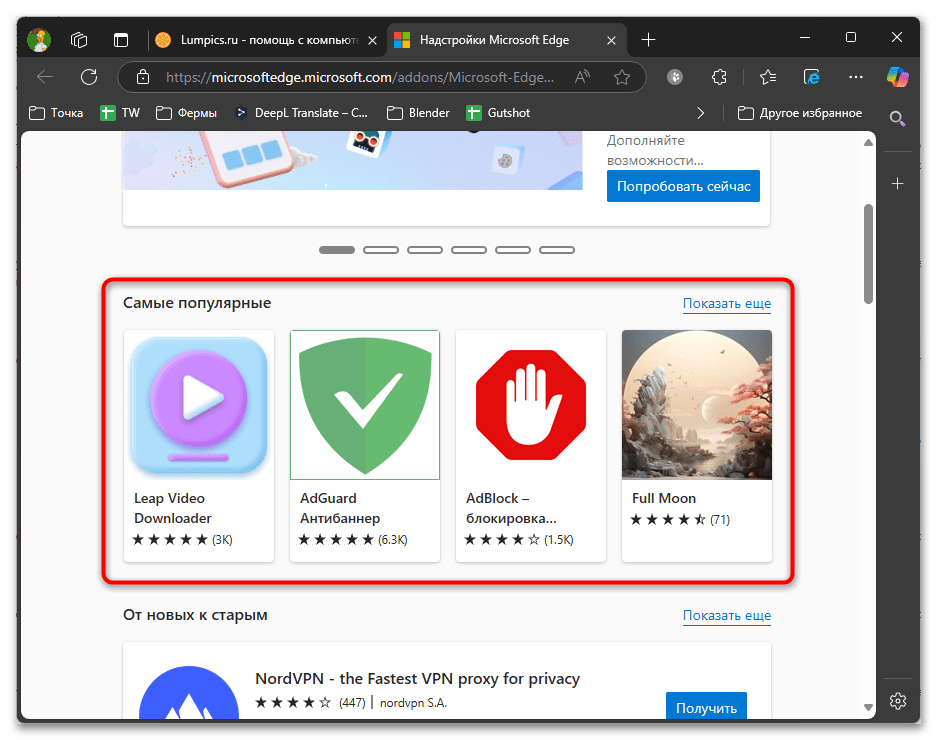Click the sidebar search icon

tap(898, 118)
